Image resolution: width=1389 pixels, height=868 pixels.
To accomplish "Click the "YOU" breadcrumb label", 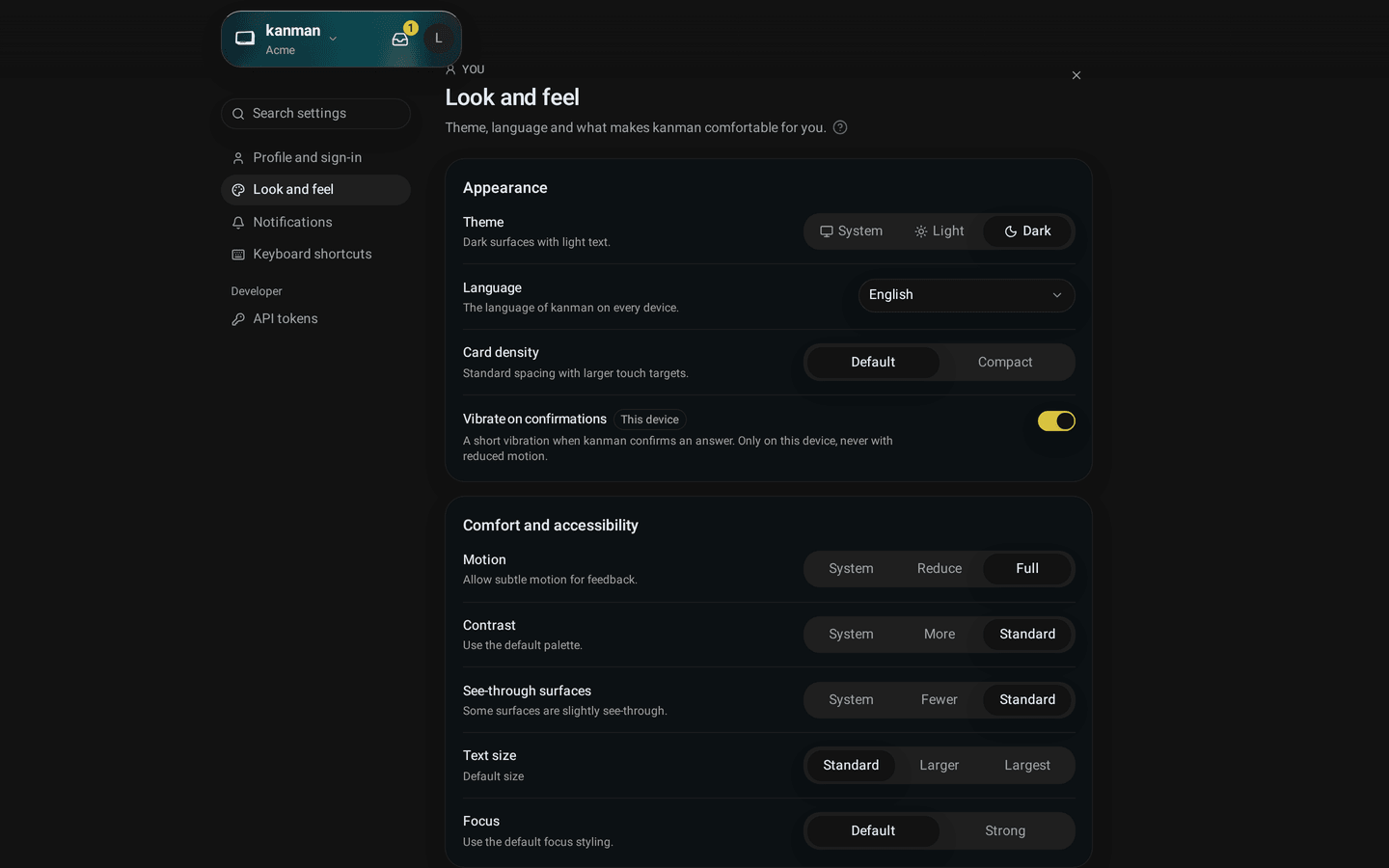I will 473,69.
